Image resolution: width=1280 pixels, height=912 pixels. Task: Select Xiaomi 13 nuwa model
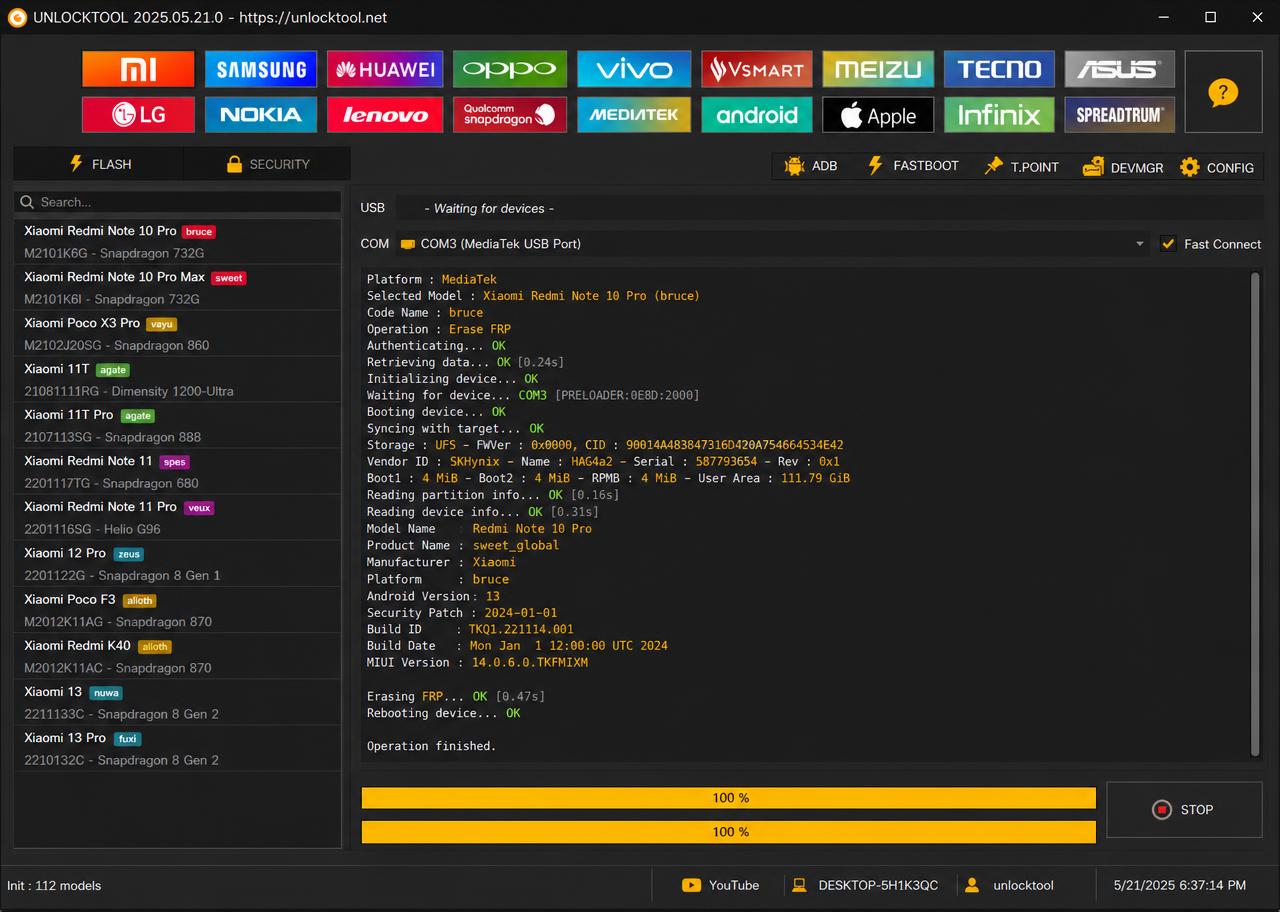coord(178,702)
